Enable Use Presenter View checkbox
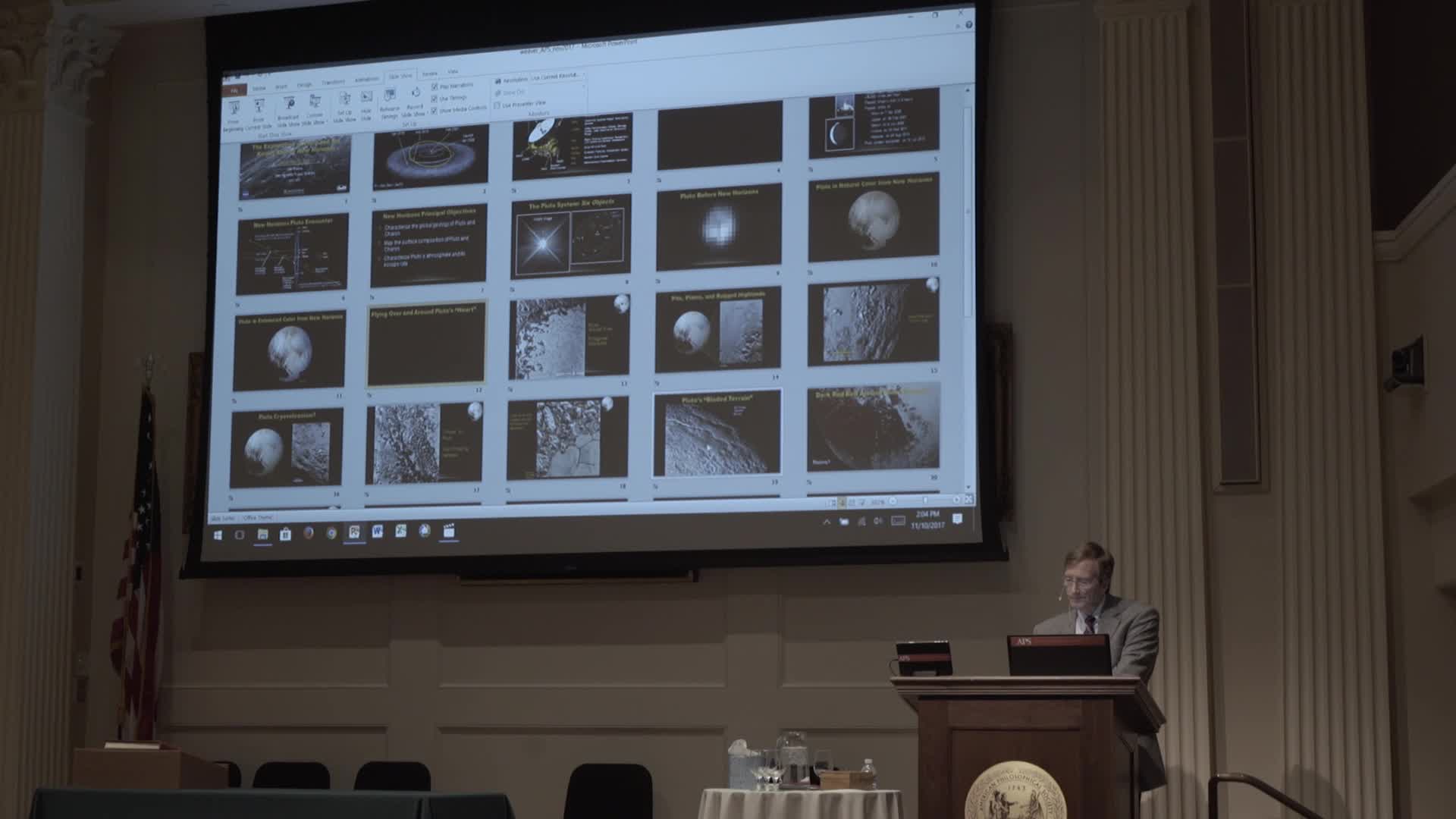Image resolution: width=1456 pixels, height=819 pixels. 497,105
